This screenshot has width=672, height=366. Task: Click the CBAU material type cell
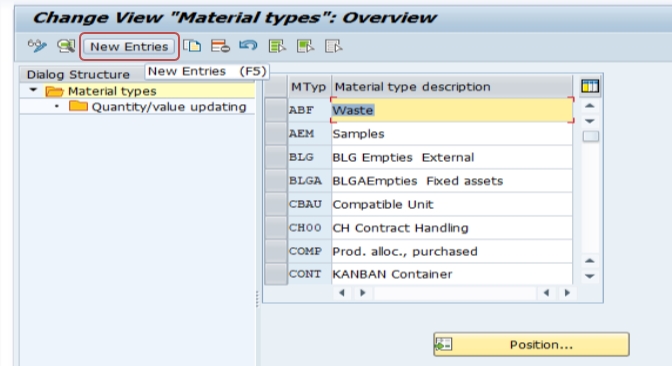[309, 204]
